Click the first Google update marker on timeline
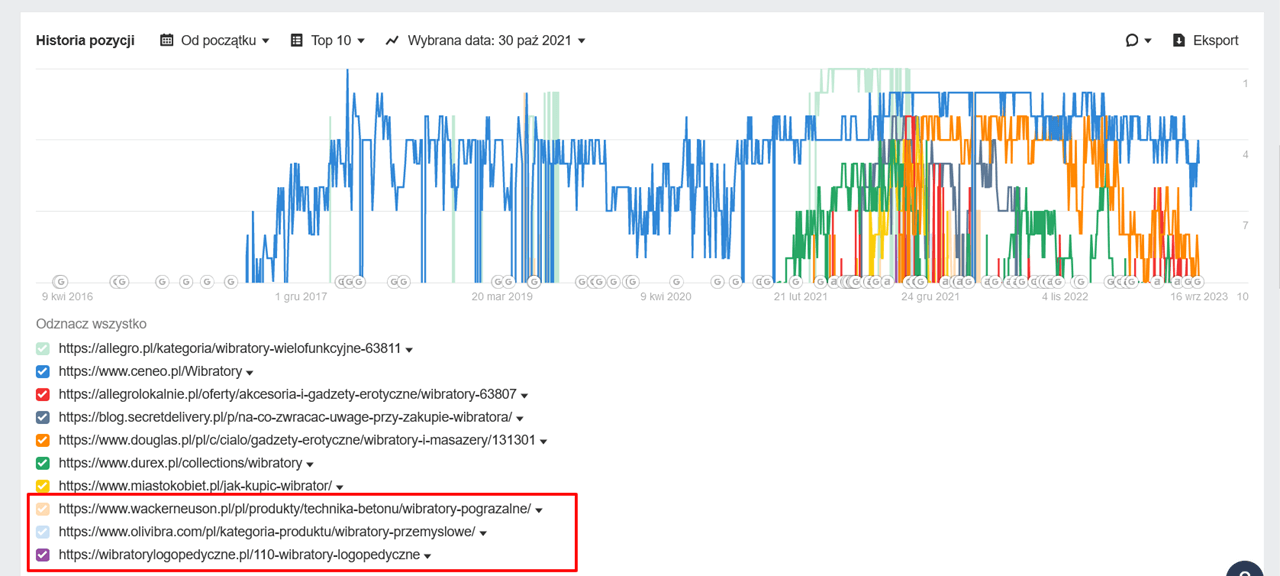This screenshot has height=576, width=1280. click(60, 282)
